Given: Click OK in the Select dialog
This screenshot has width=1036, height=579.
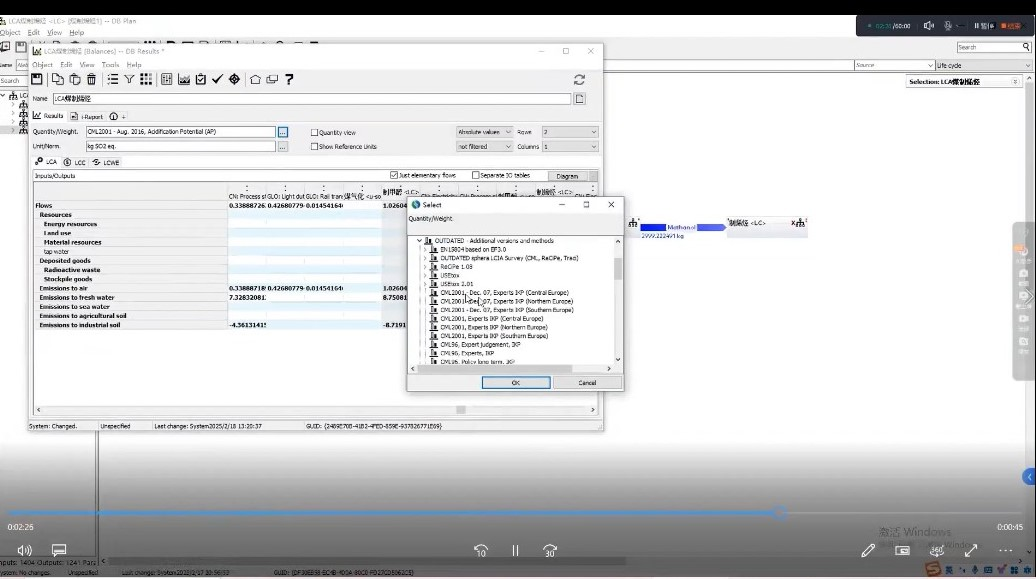Looking at the screenshot, I should coord(515,382).
